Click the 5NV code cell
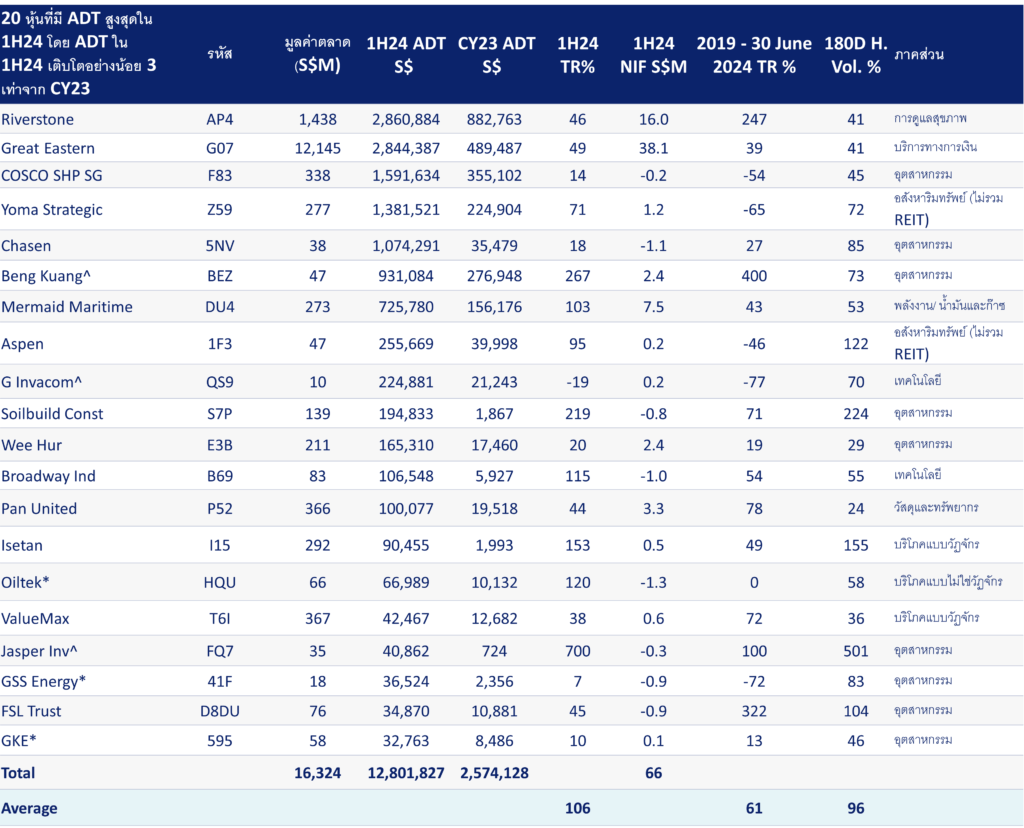This screenshot has height=828, width=1024. 219,246
